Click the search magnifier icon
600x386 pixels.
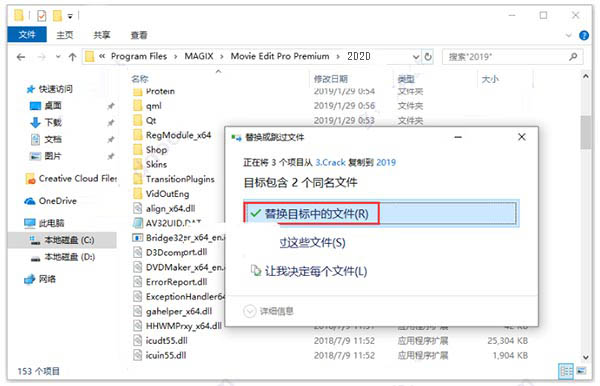573,57
